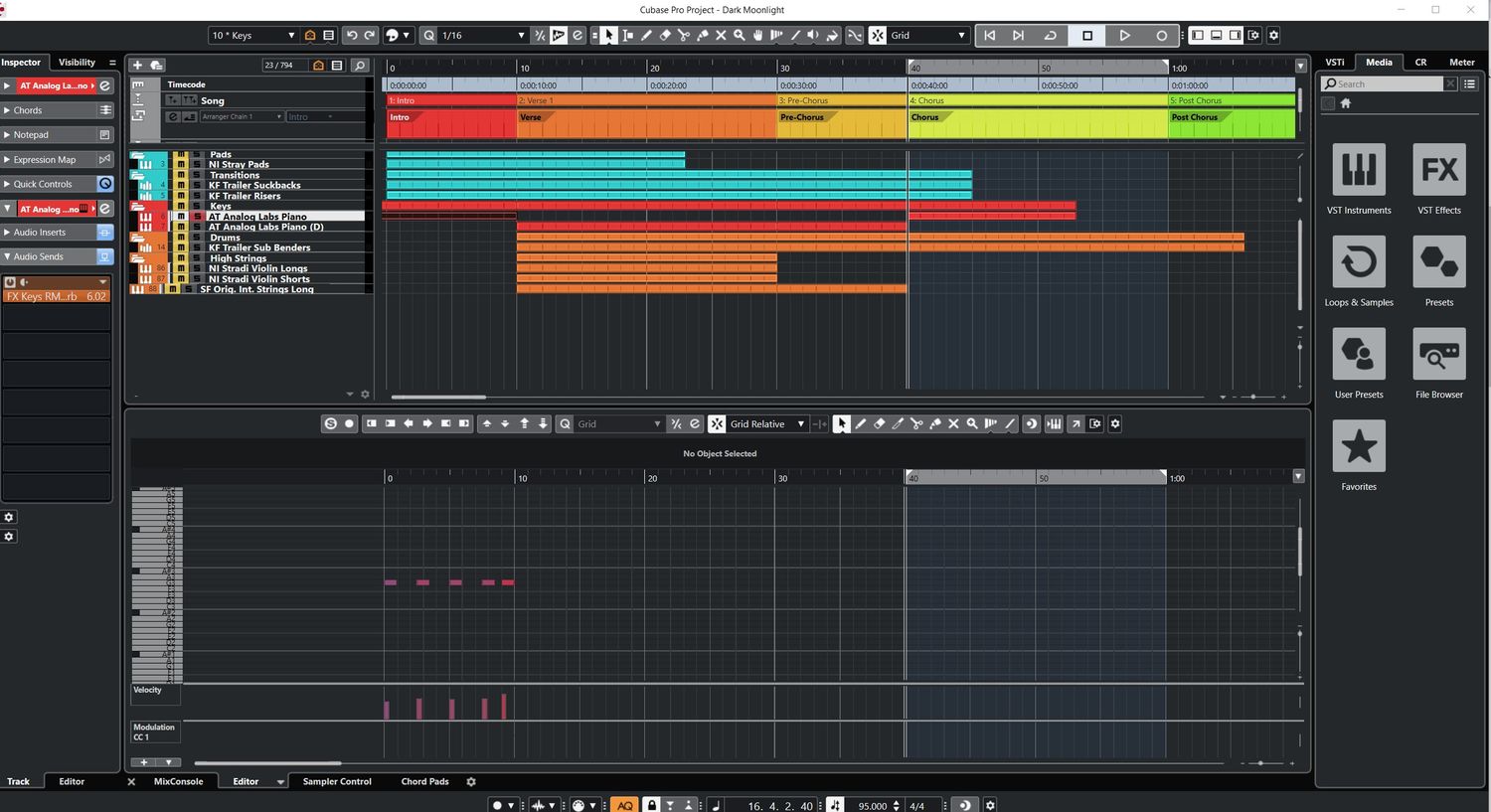This screenshot has height=812, width=1491.
Task: Toggle the left zone visibility button
Action: (x=1197, y=35)
